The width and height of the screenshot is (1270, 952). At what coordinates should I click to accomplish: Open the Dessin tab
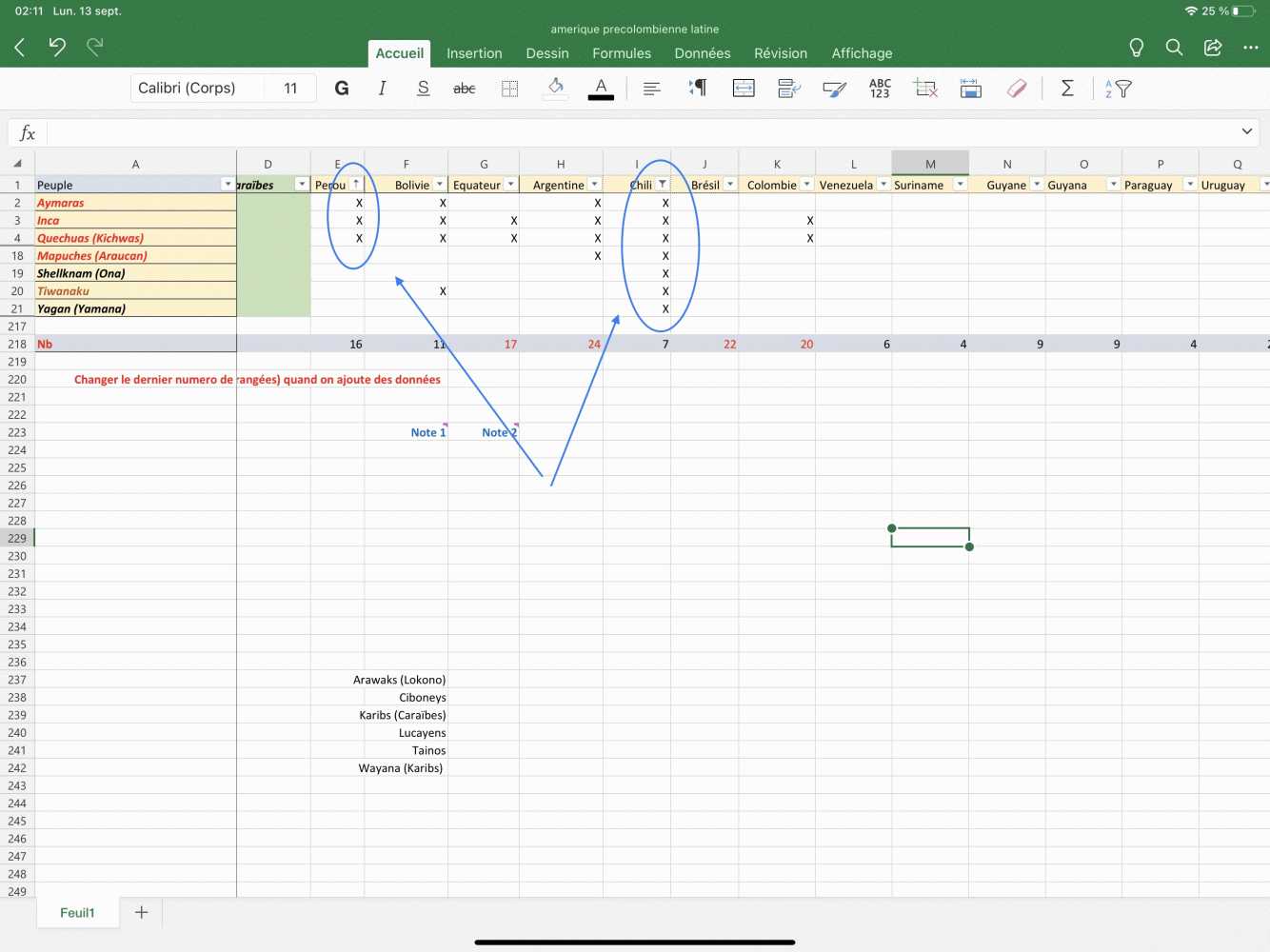pos(547,53)
